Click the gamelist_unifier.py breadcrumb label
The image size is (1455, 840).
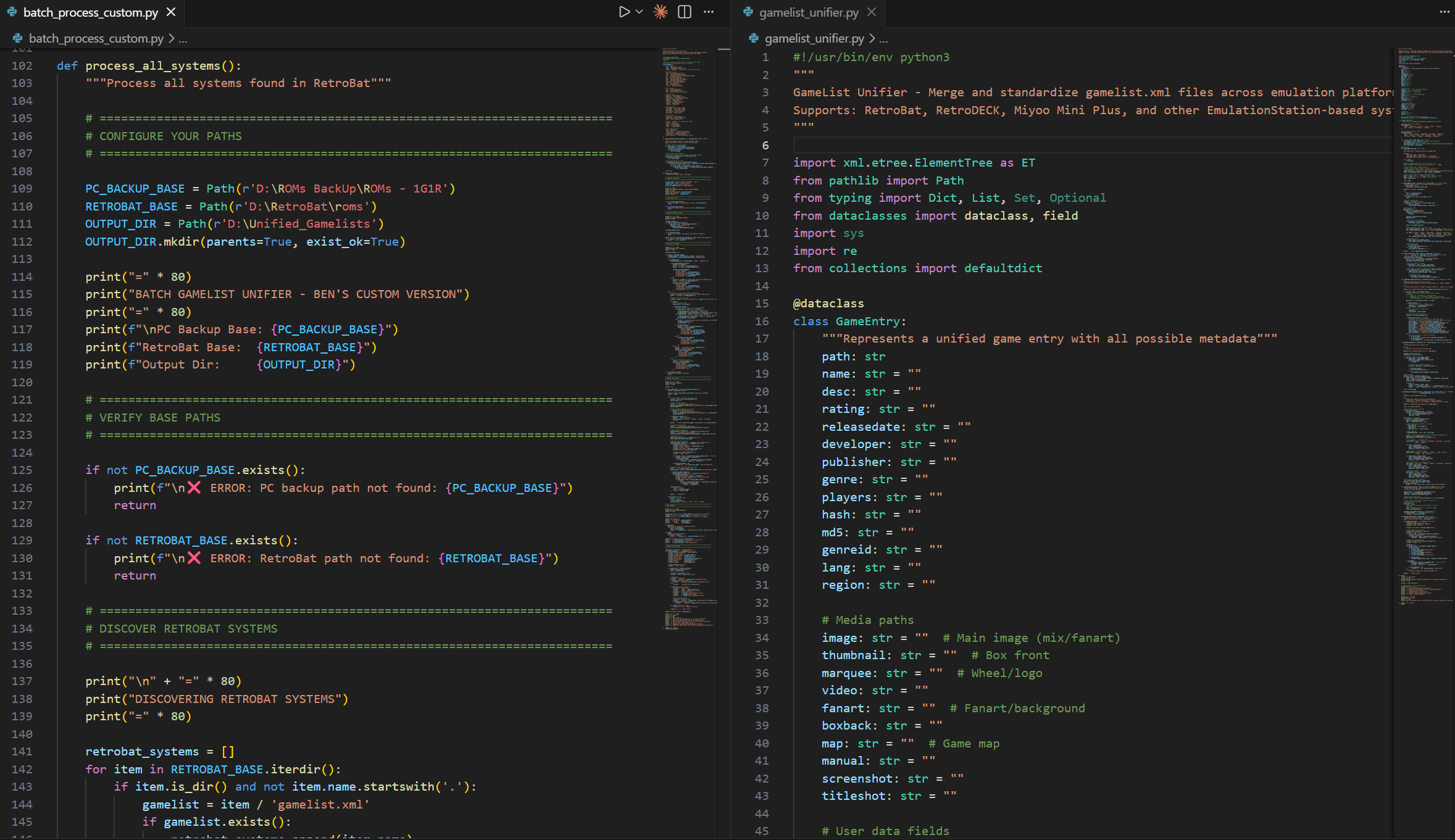[815, 38]
